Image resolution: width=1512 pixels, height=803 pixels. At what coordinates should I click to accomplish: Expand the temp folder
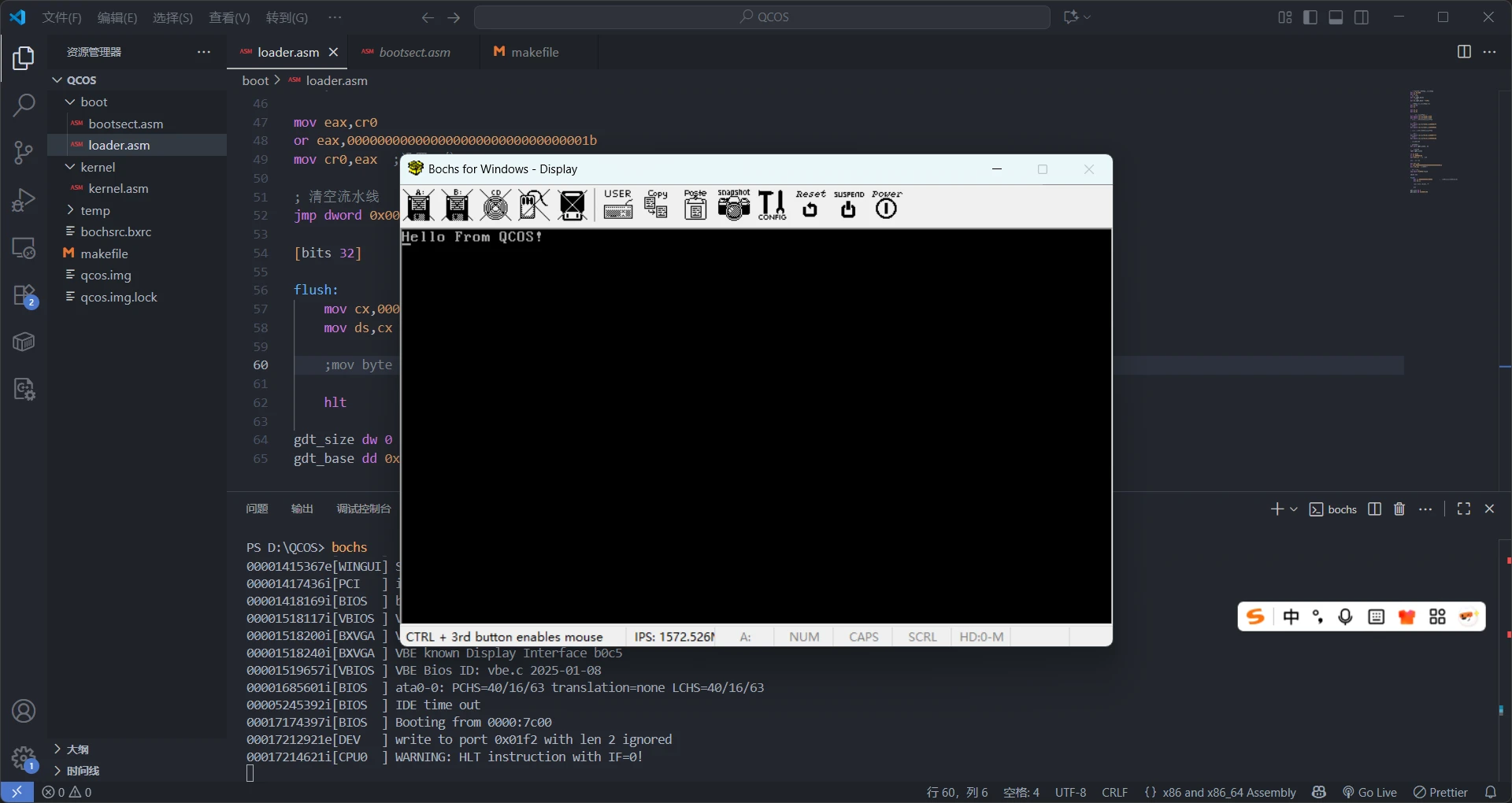70,210
